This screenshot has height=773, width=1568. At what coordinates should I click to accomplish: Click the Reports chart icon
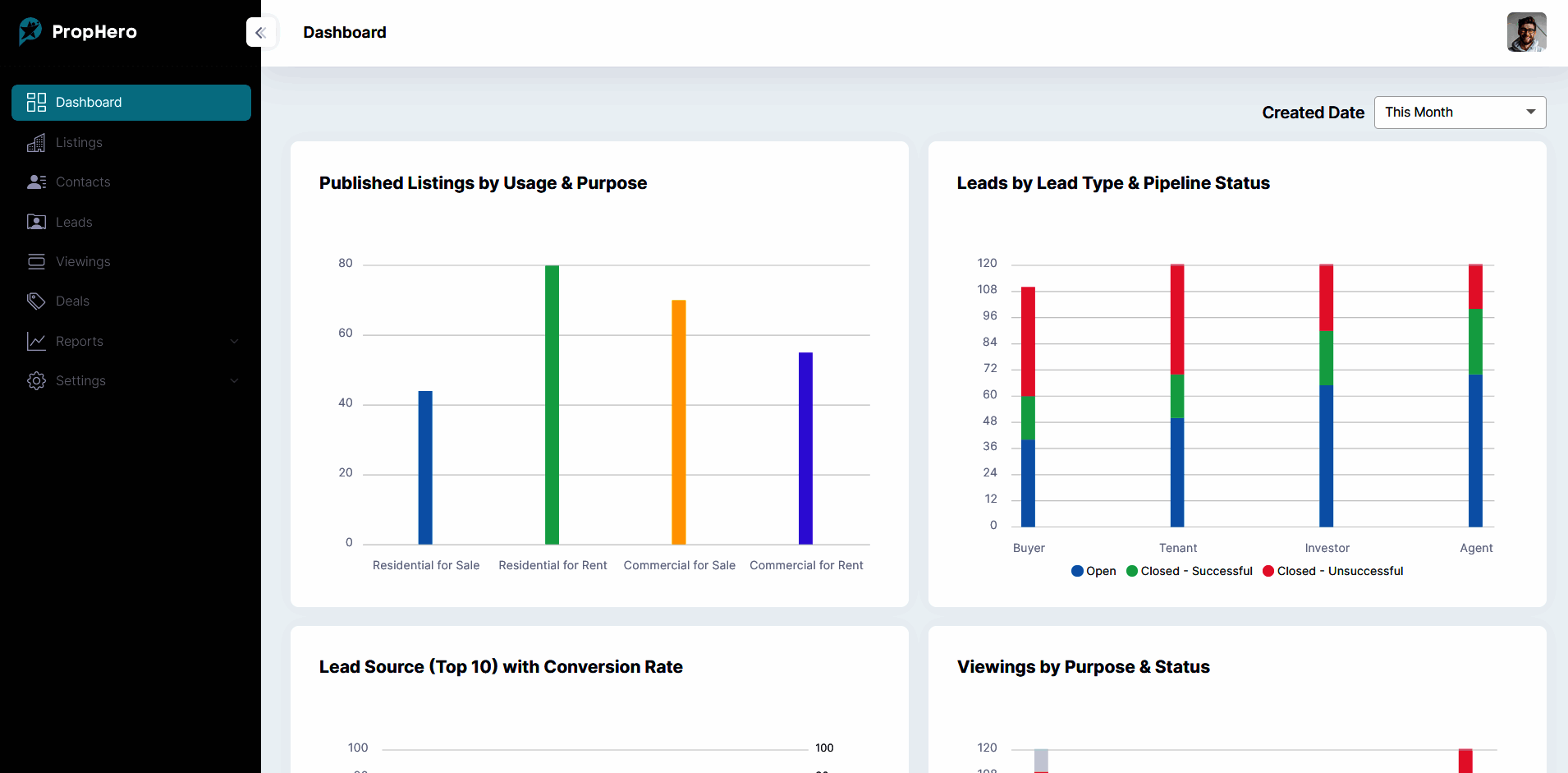click(37, 341)
